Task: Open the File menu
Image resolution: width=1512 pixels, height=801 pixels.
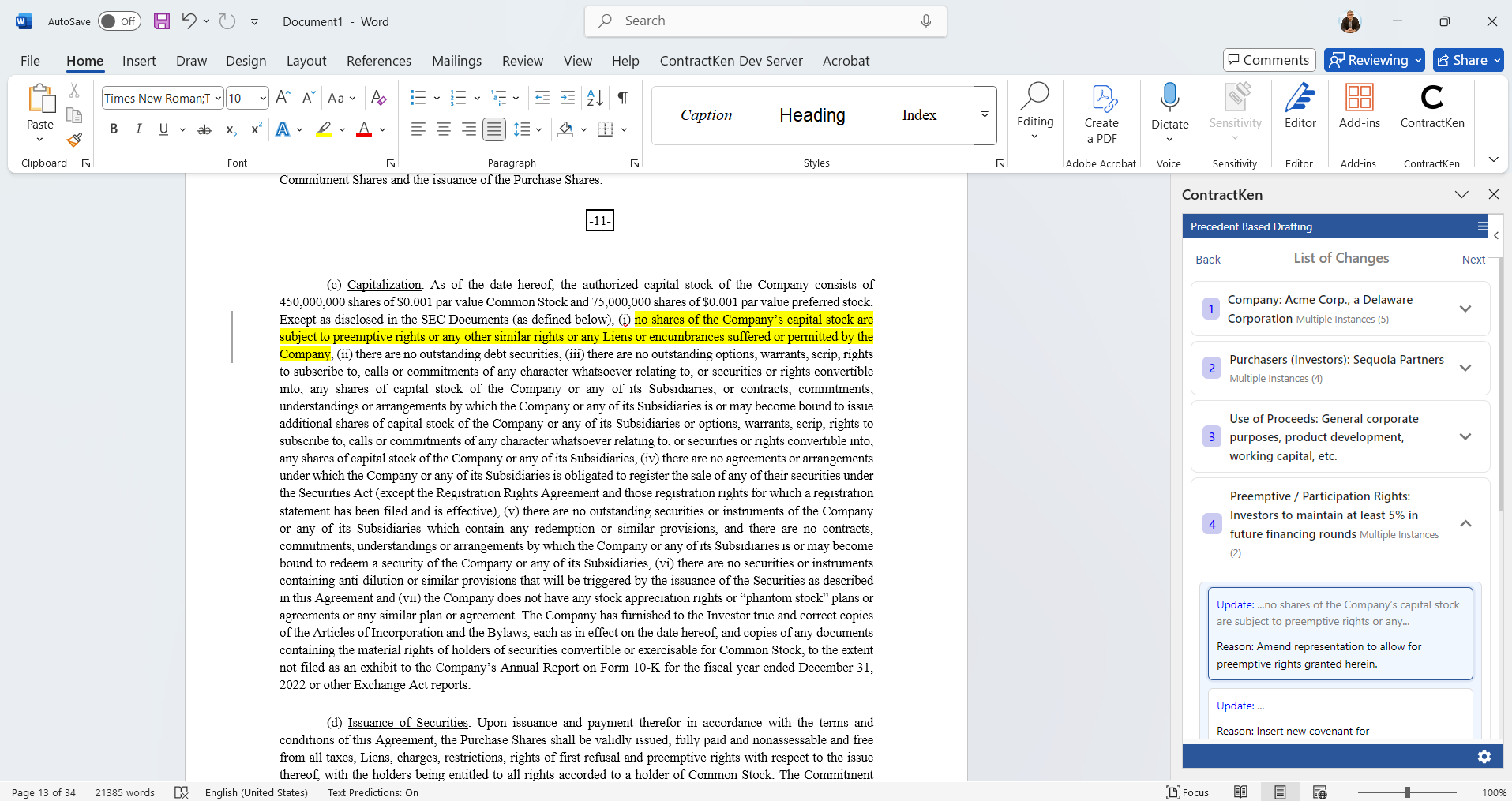Action: 30,61
